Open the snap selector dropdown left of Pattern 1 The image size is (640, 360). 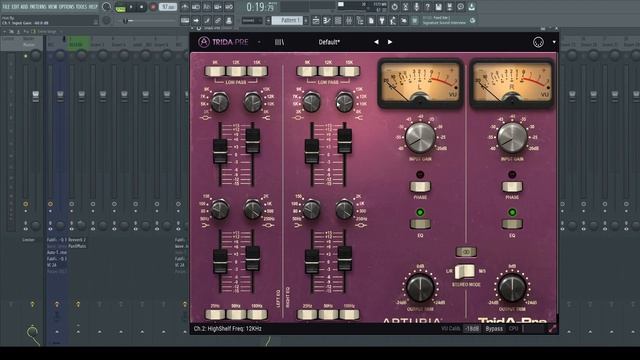coord(252,20)
